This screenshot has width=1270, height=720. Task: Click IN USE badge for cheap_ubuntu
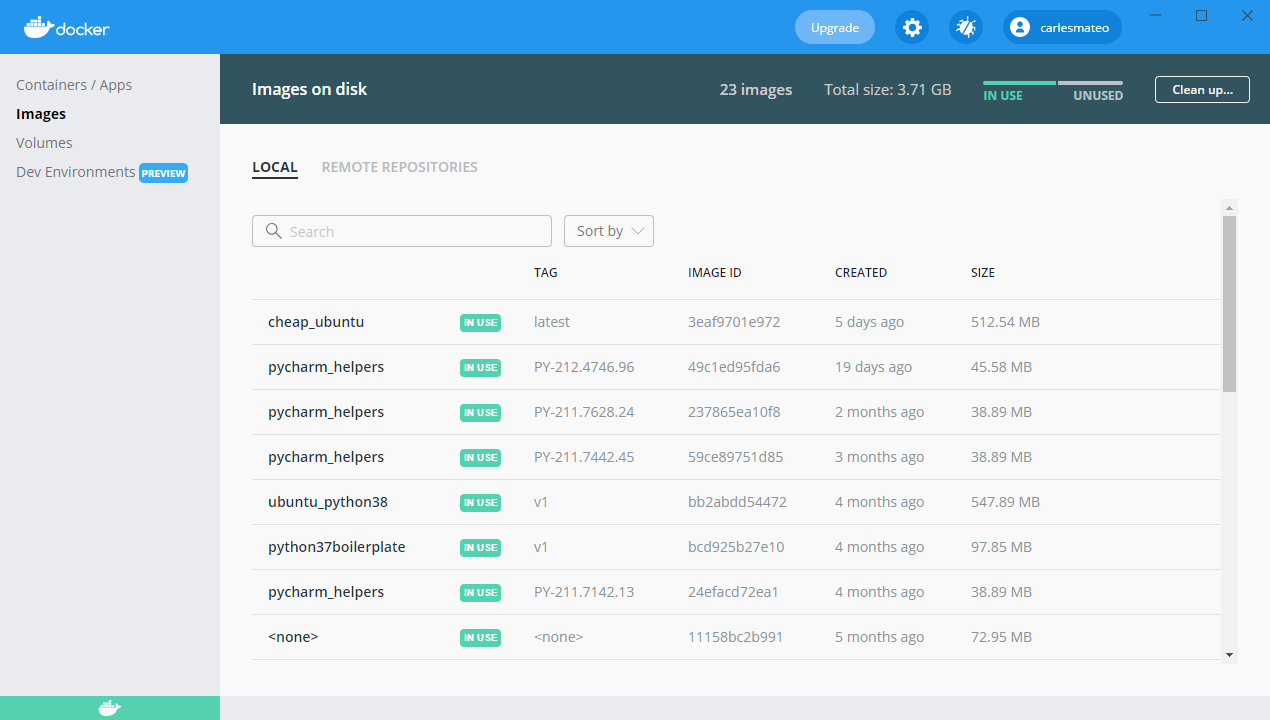480,322
